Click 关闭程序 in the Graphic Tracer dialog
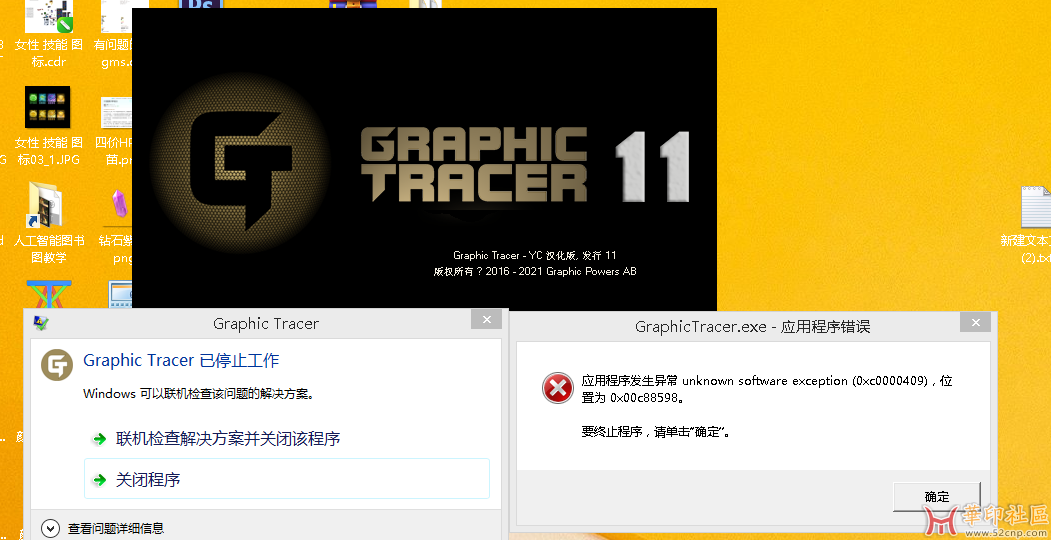Image resolution: width=1051 pixels, height=540 pixels. pos(287,478)
